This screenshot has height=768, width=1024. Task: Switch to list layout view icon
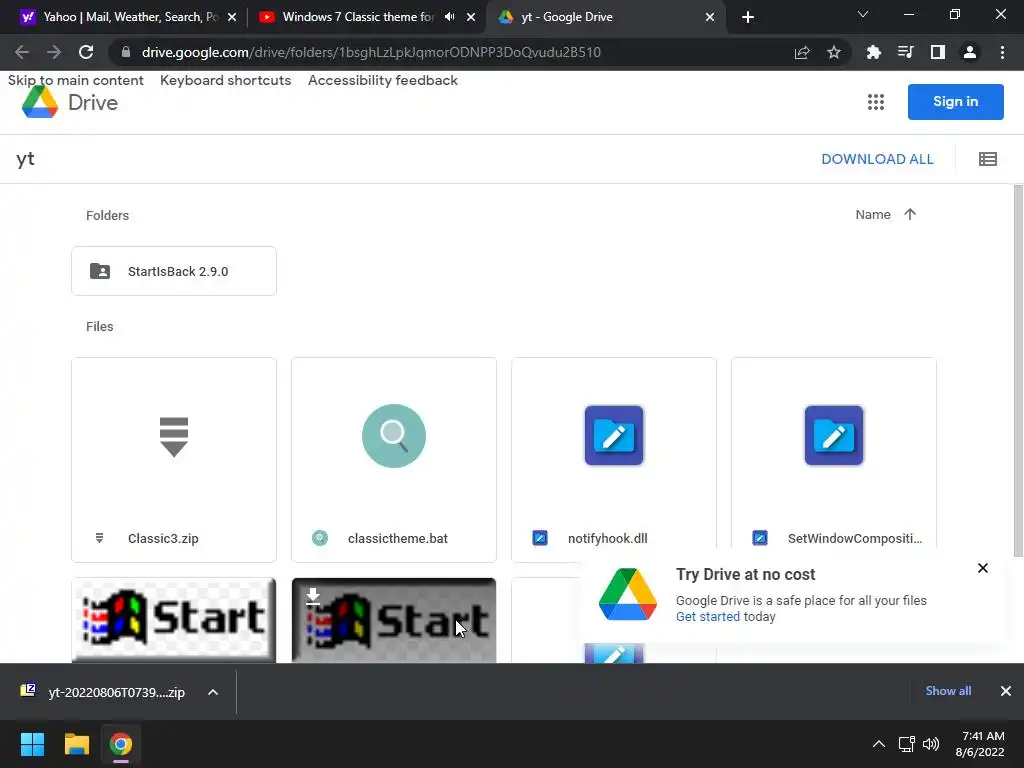pyautogui.click(x=987, y=159)
